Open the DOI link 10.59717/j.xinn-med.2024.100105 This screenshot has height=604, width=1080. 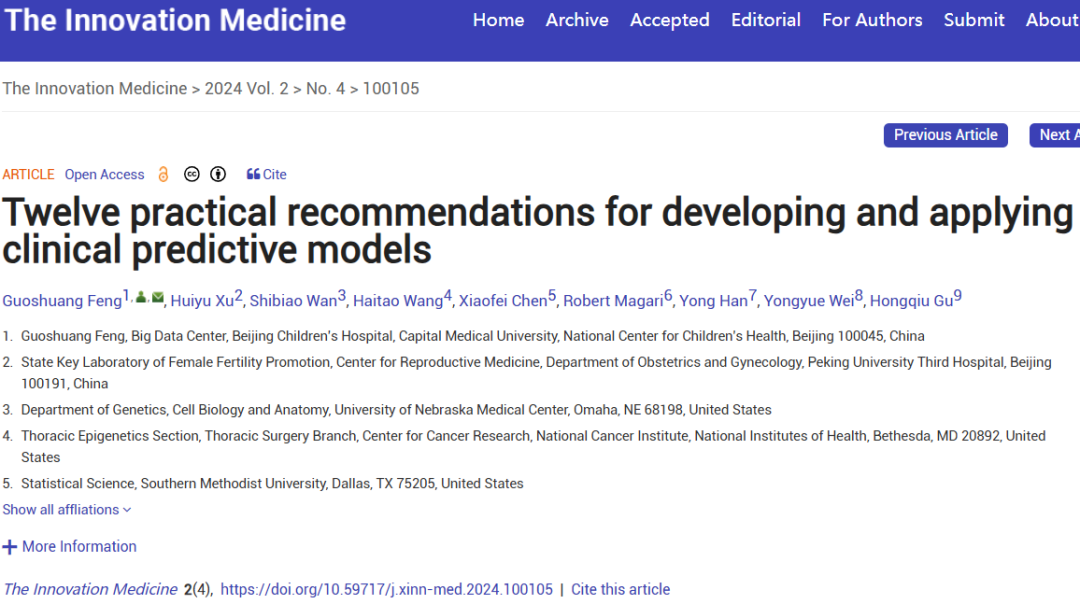pyautogui.click(x=386, y=590)
